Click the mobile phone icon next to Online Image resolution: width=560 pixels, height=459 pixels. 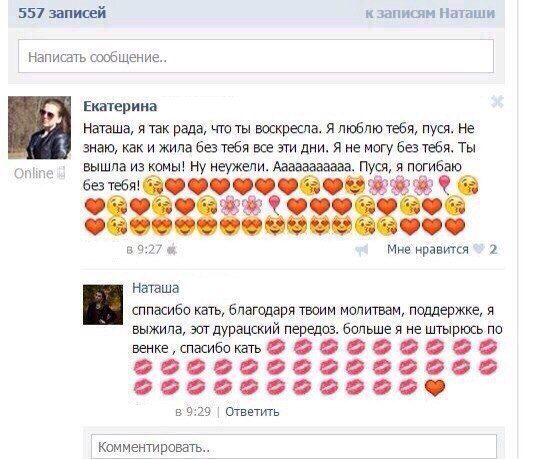61,173
